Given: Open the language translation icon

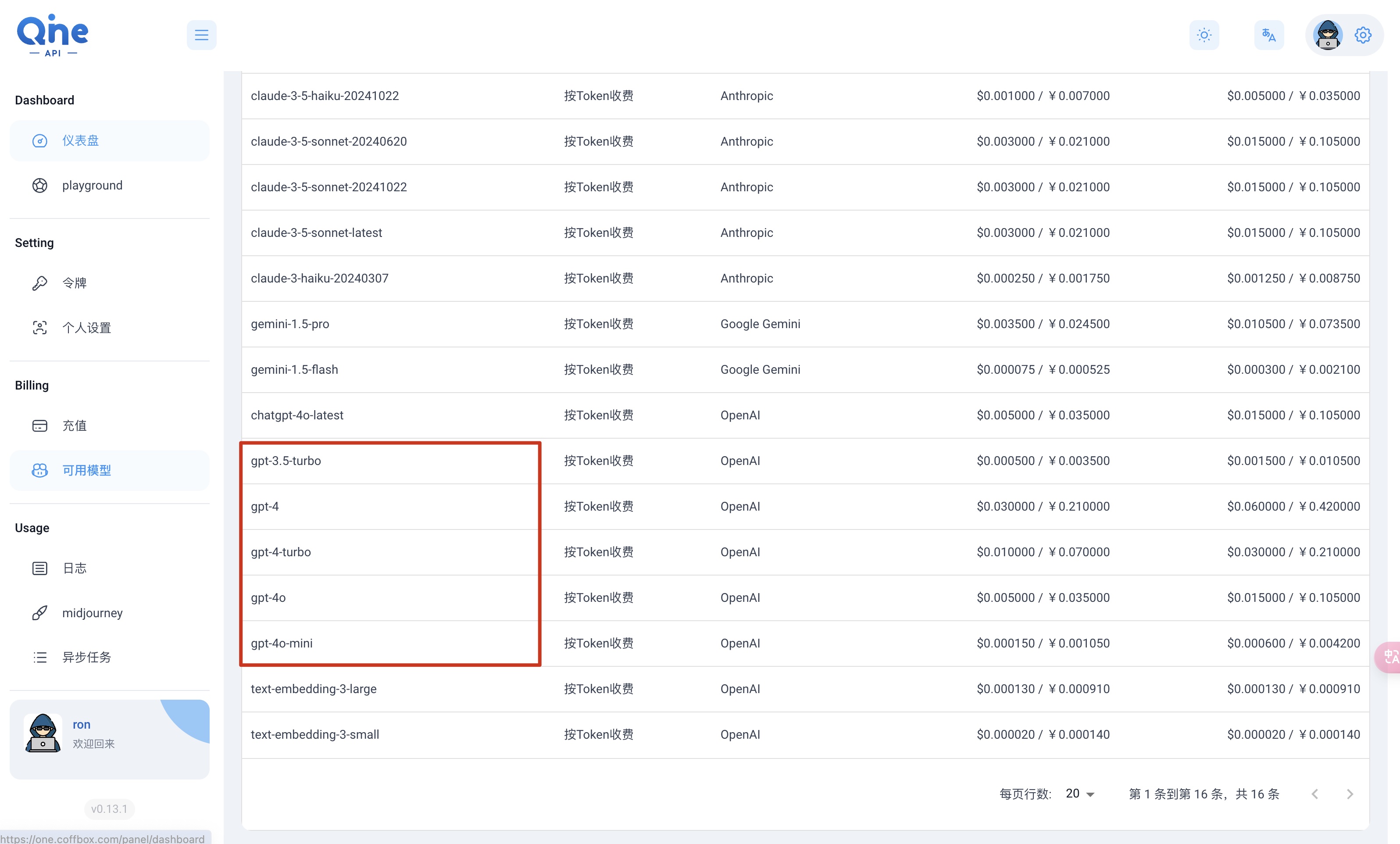Looking at the screenshot, I should click(x=1269, y=35).
